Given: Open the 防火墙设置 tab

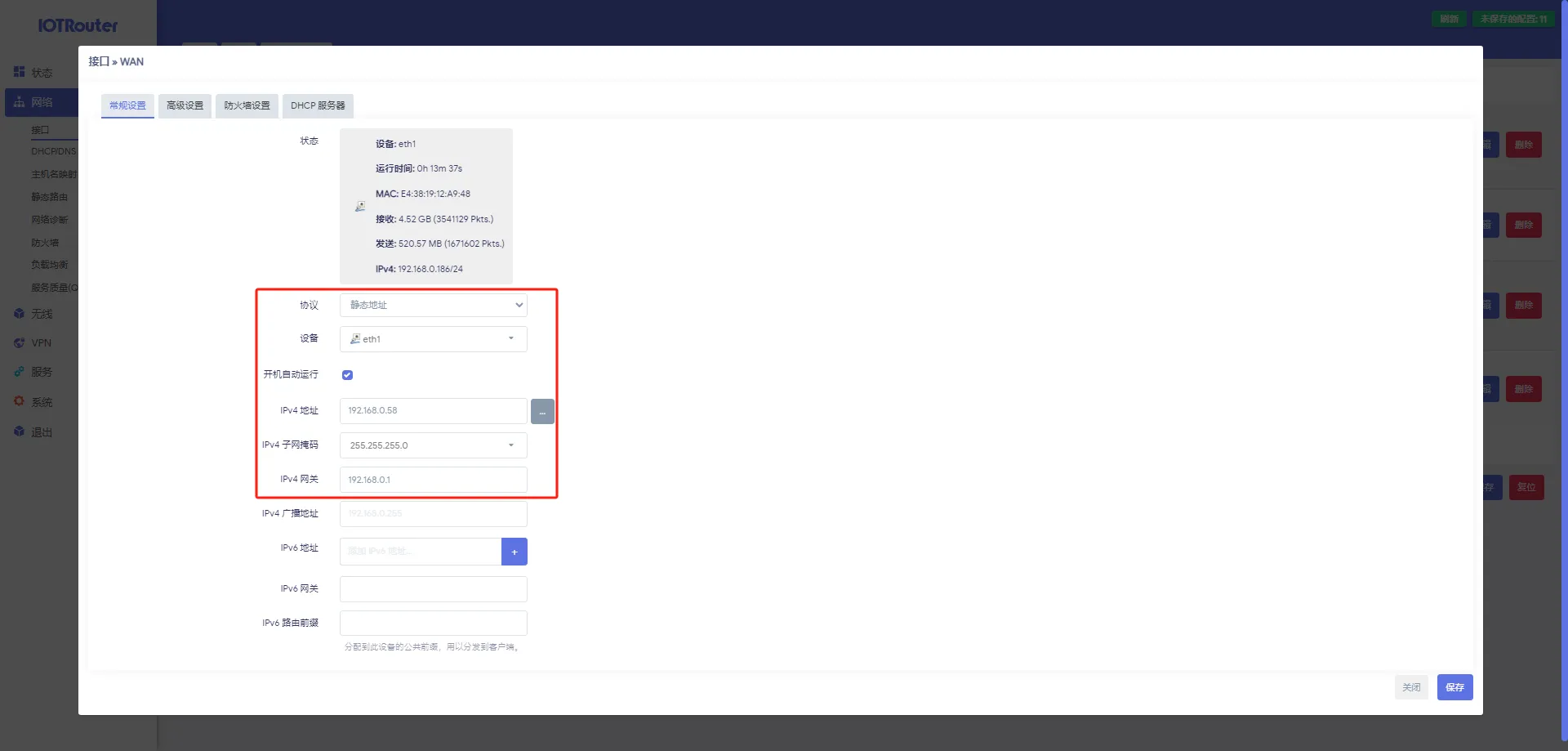Looking at the screenshot, I should [x=247, y=105].
